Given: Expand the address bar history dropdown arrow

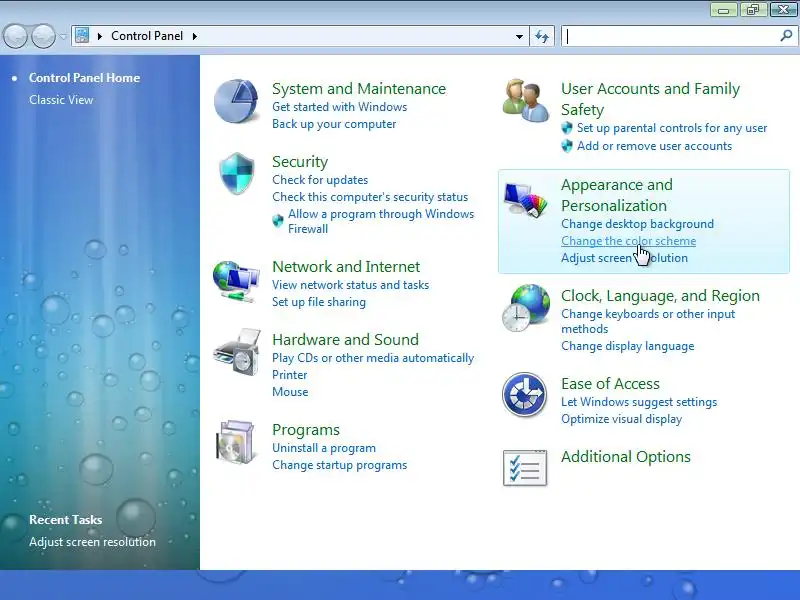Looking at the screenshot, I should coord(519,36).
